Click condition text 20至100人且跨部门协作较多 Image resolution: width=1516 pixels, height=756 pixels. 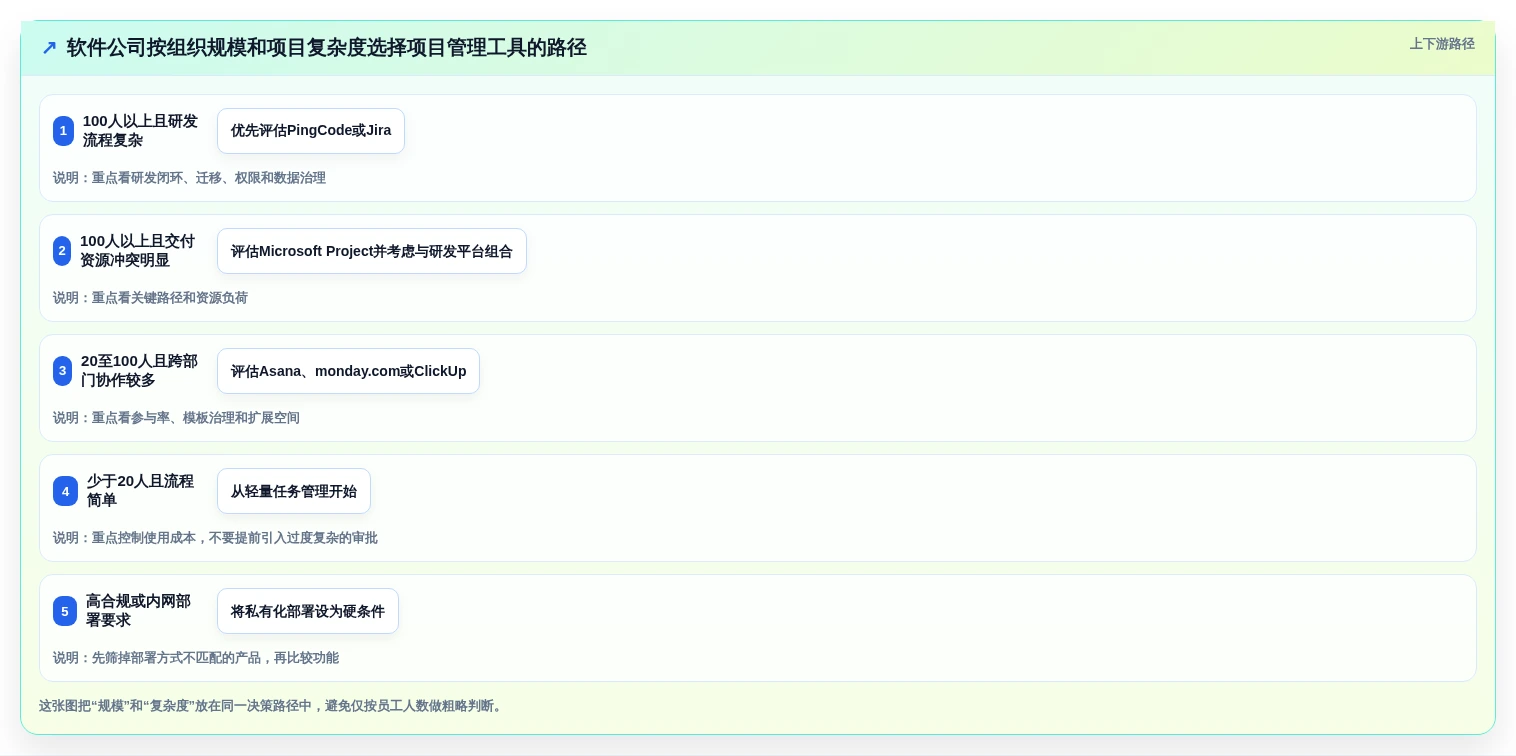click(139, 371)
